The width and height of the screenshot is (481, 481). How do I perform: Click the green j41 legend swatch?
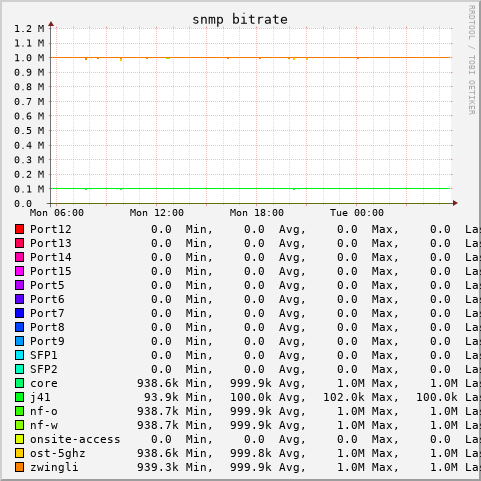tap(20, 397)
